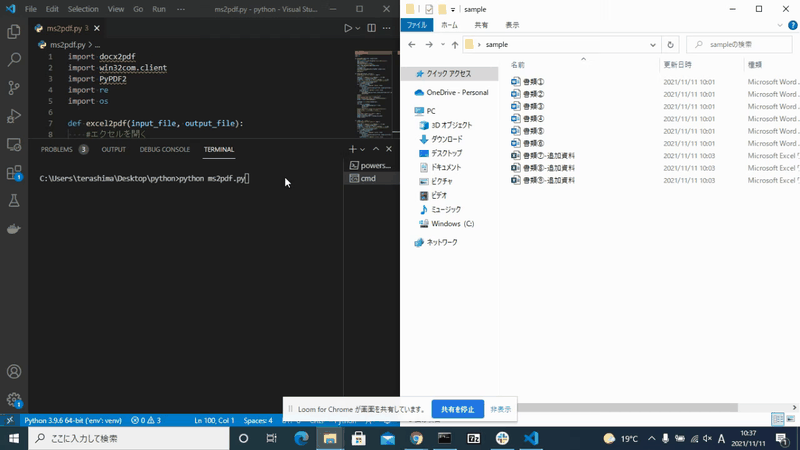Screen dimensions: 800x450
Task: Click the horizontal scrollbar in Explorer
Action: click(628, 407)
